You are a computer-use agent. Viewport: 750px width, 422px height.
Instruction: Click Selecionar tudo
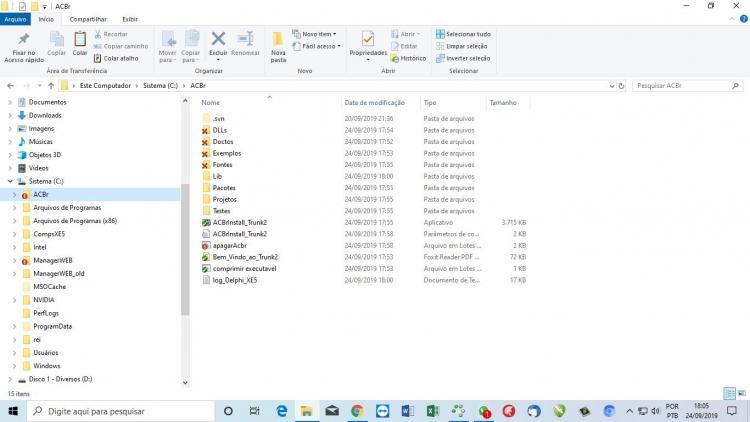[x=463, y=34]
